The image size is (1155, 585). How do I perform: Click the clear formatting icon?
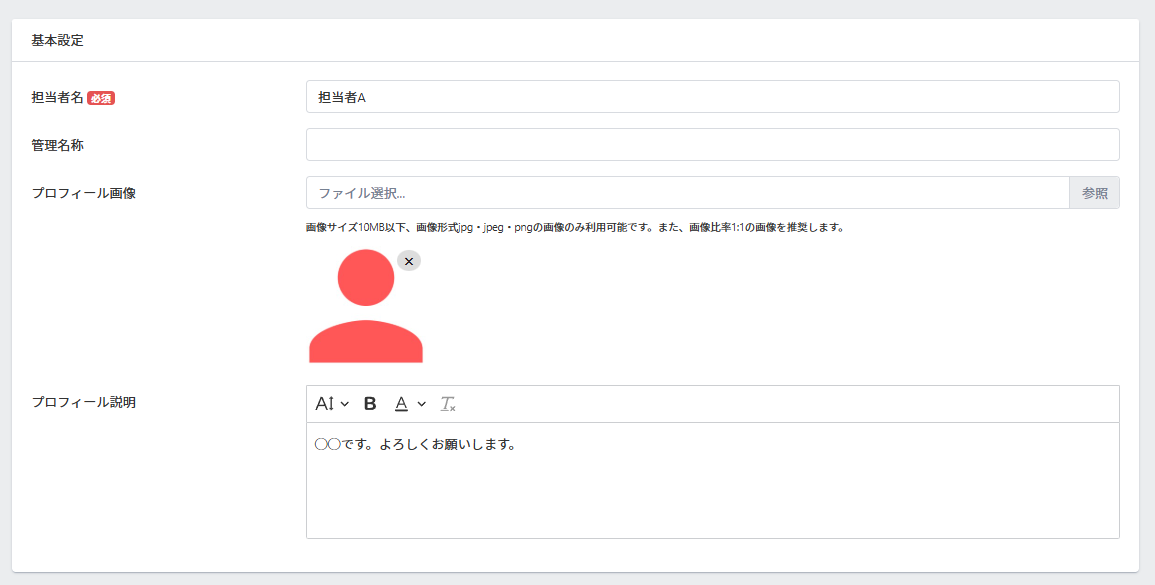(x=448, y=404)
